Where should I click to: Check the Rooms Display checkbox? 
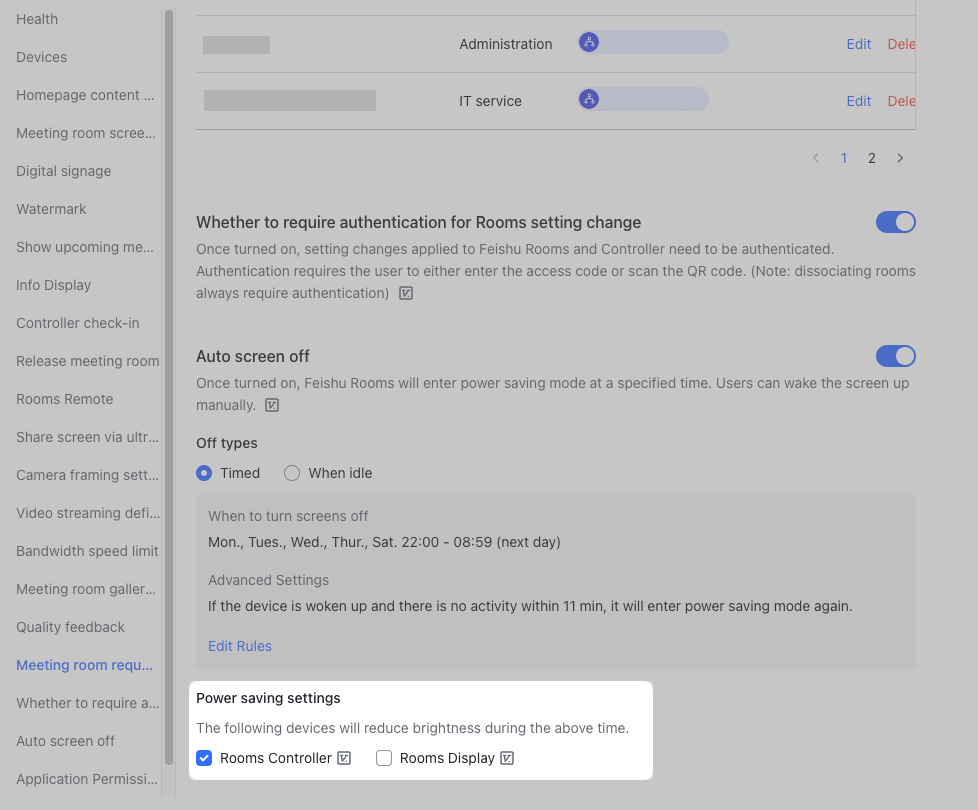pyautogui.click(x=384, y=758)
